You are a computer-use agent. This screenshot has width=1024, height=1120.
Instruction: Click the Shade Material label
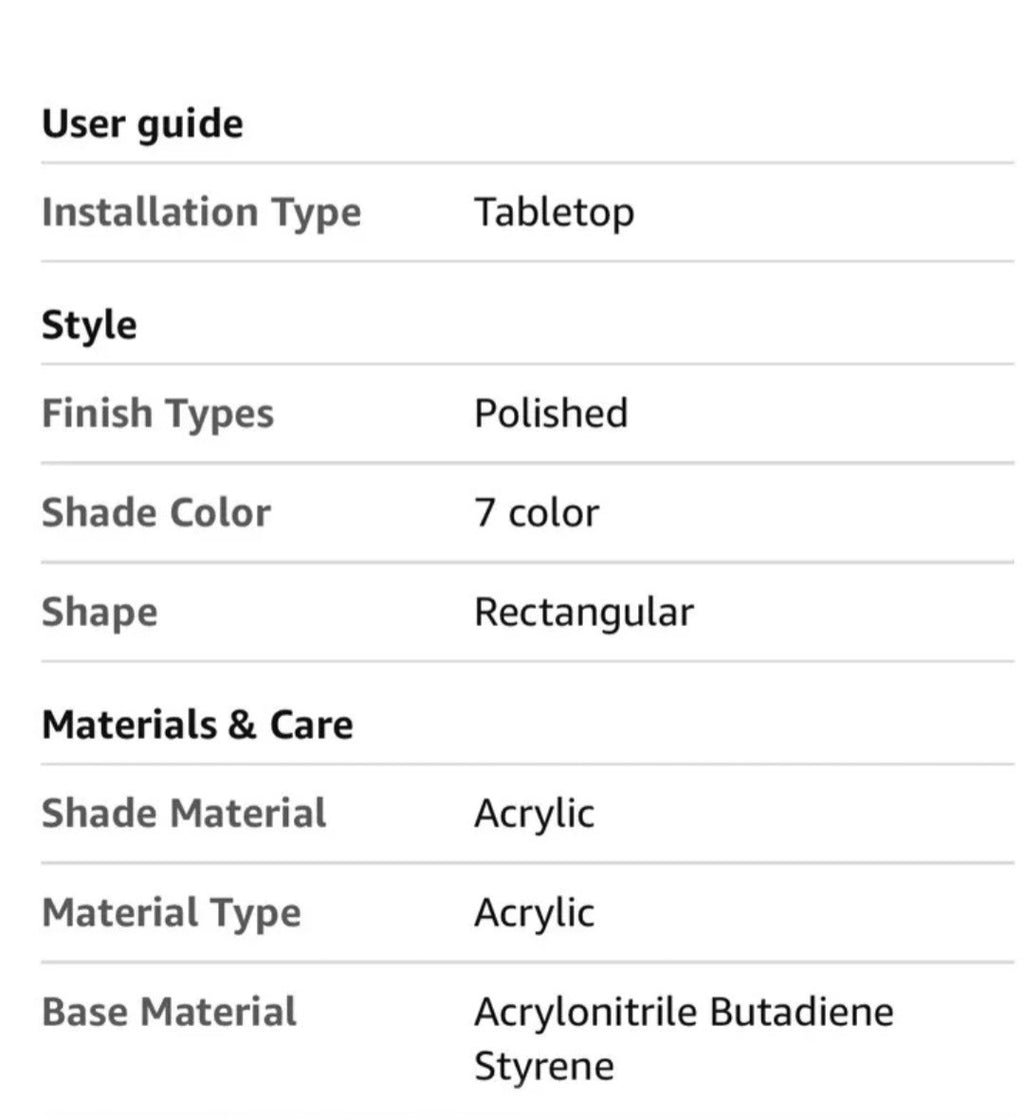click(x=184, y=813)
